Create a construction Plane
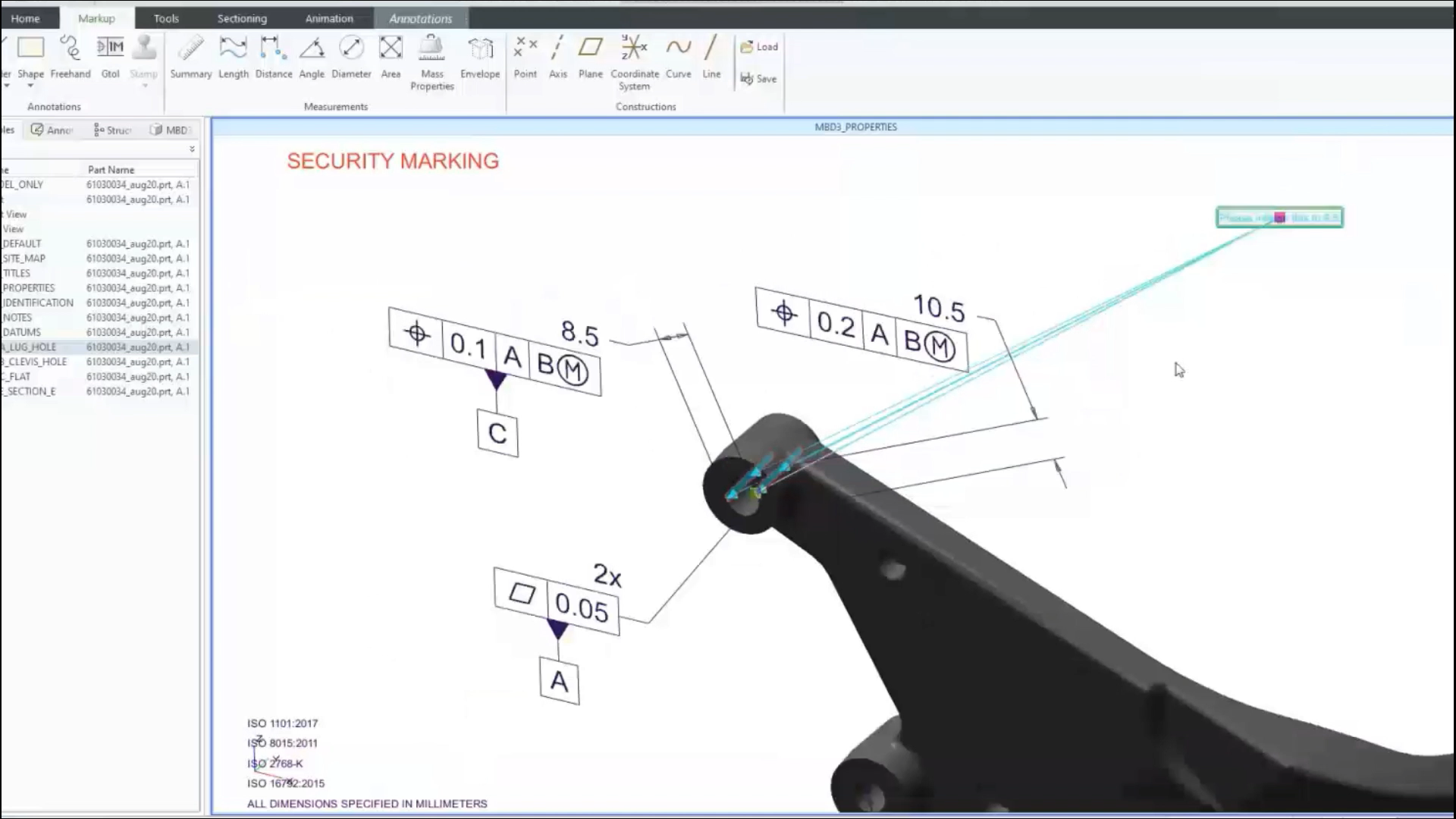This screenshot has width=1456, height=819. [x=590, y=57]
